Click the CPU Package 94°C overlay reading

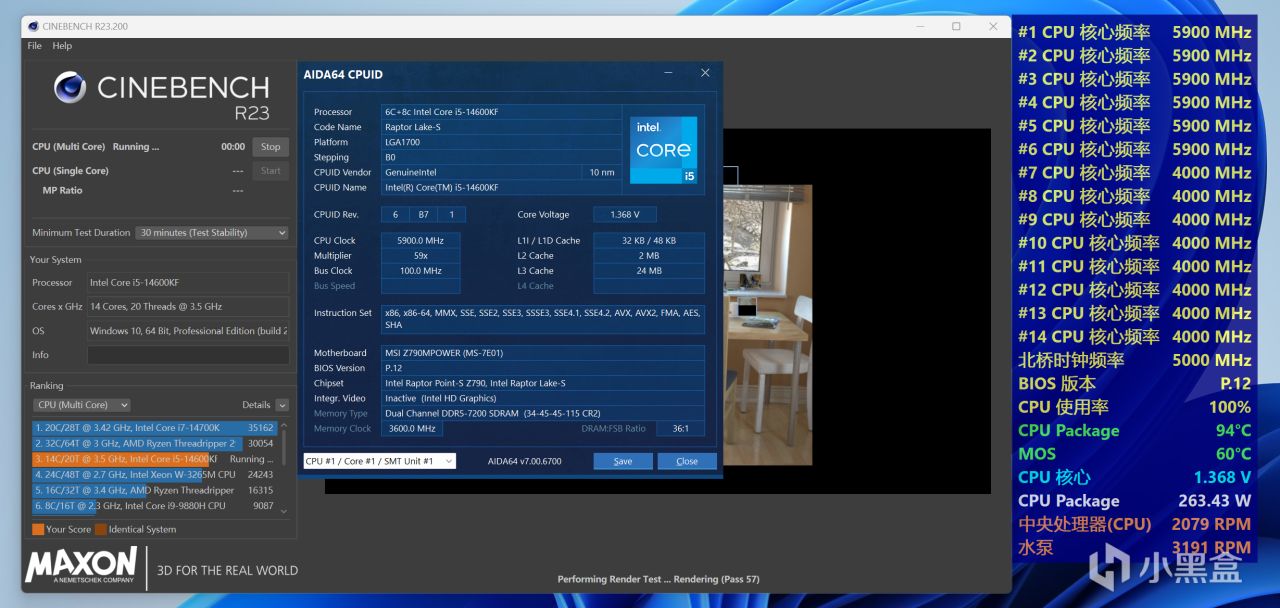[1135, 430]
